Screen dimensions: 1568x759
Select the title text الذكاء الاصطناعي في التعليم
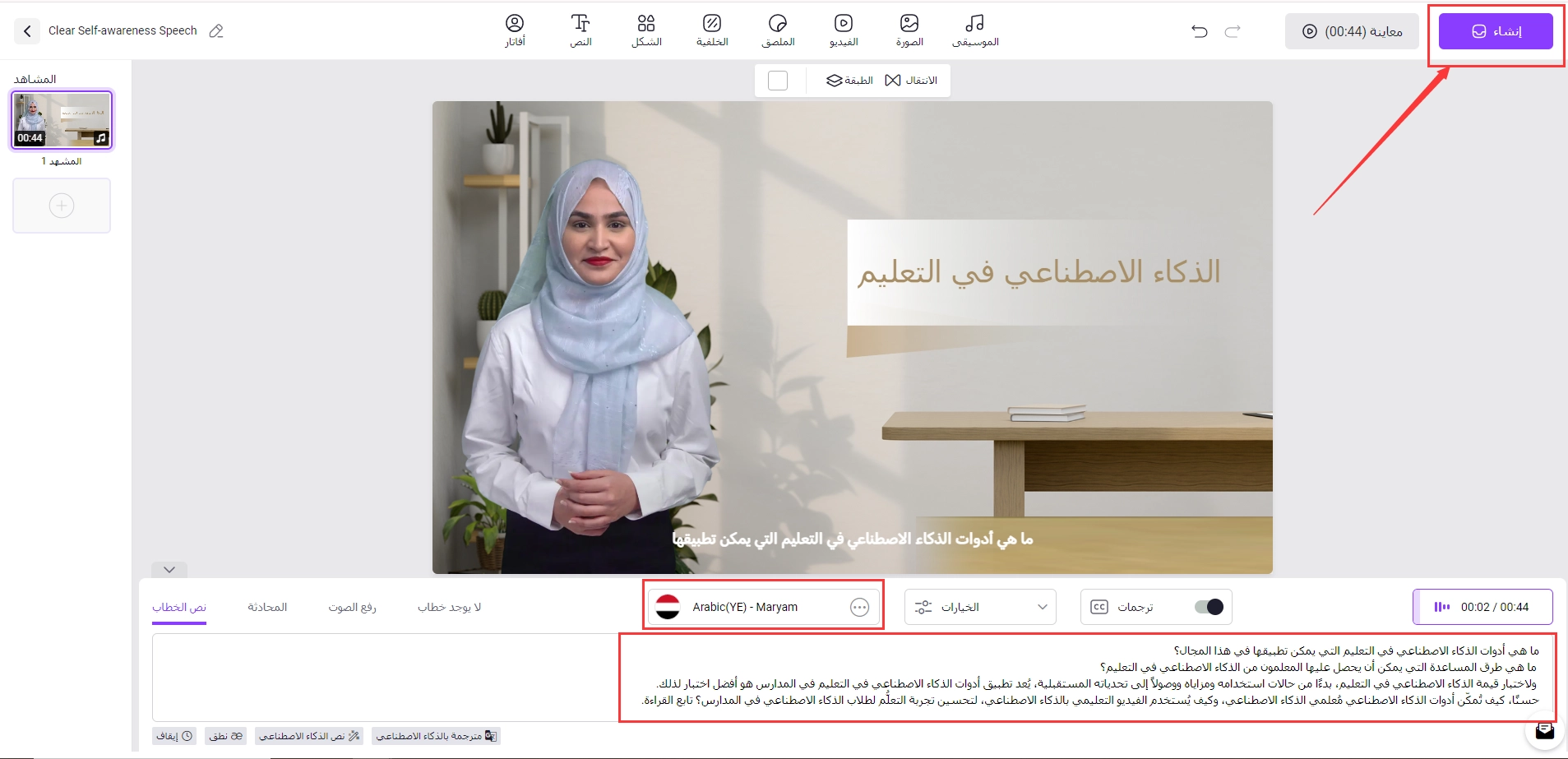1039,271
